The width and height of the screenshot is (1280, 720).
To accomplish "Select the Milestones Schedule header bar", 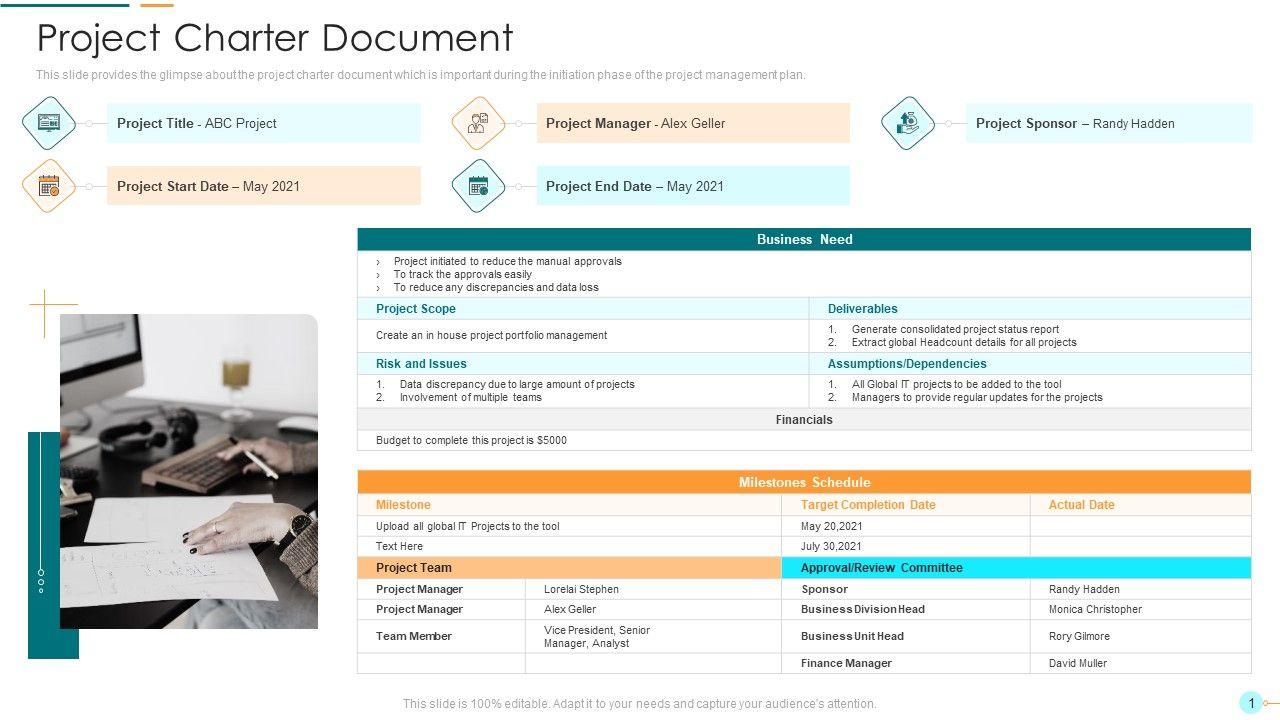I will pos(804,482).
